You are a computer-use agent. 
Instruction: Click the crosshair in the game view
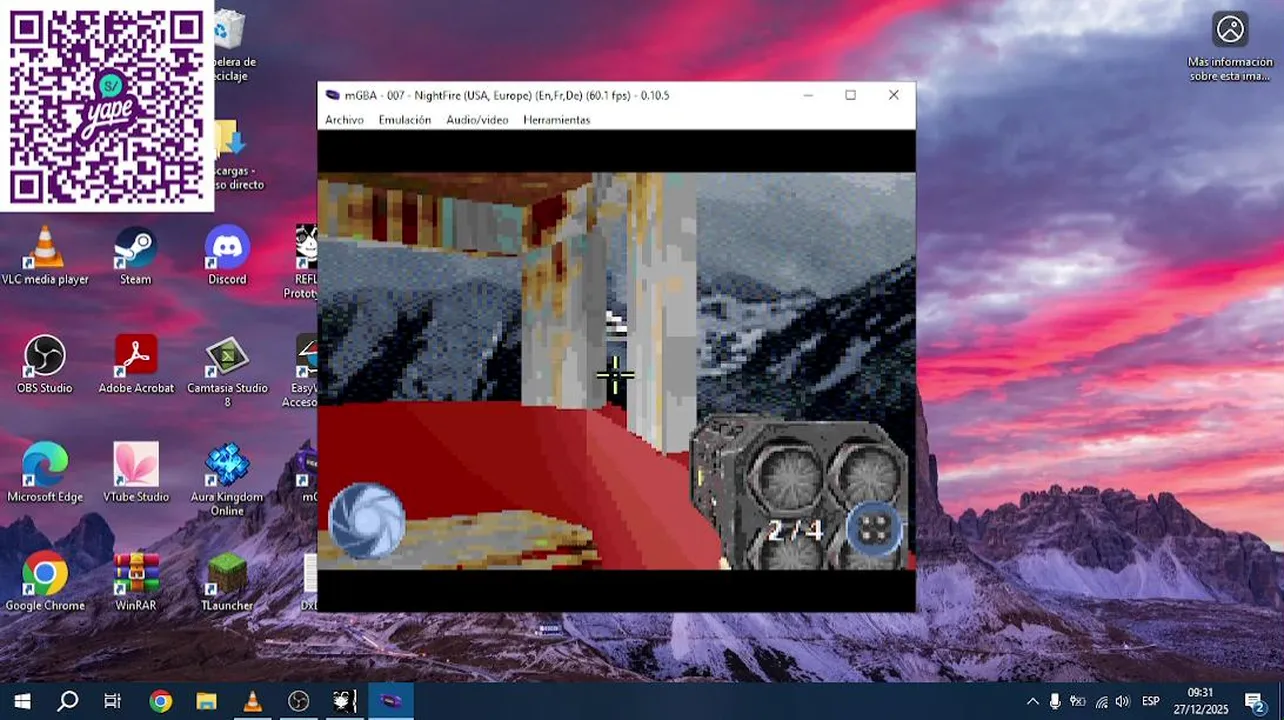tap(614, 376)
